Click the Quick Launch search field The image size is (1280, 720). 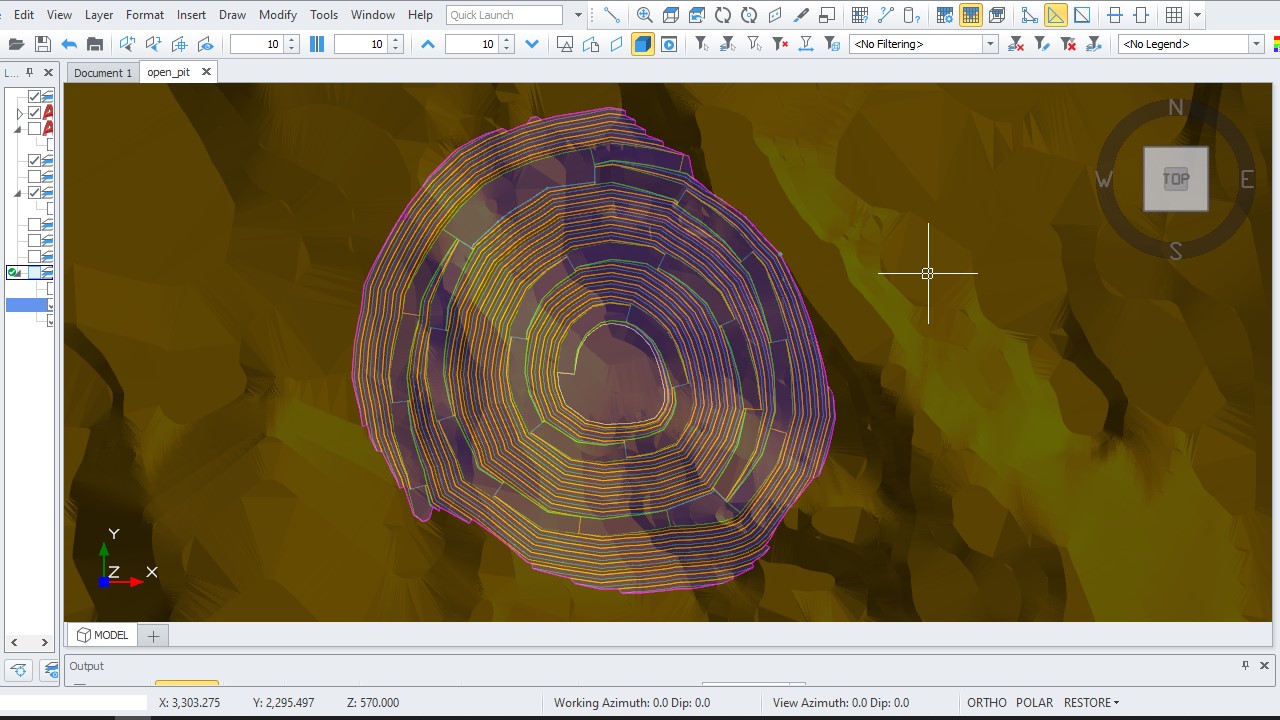(504, 15)
